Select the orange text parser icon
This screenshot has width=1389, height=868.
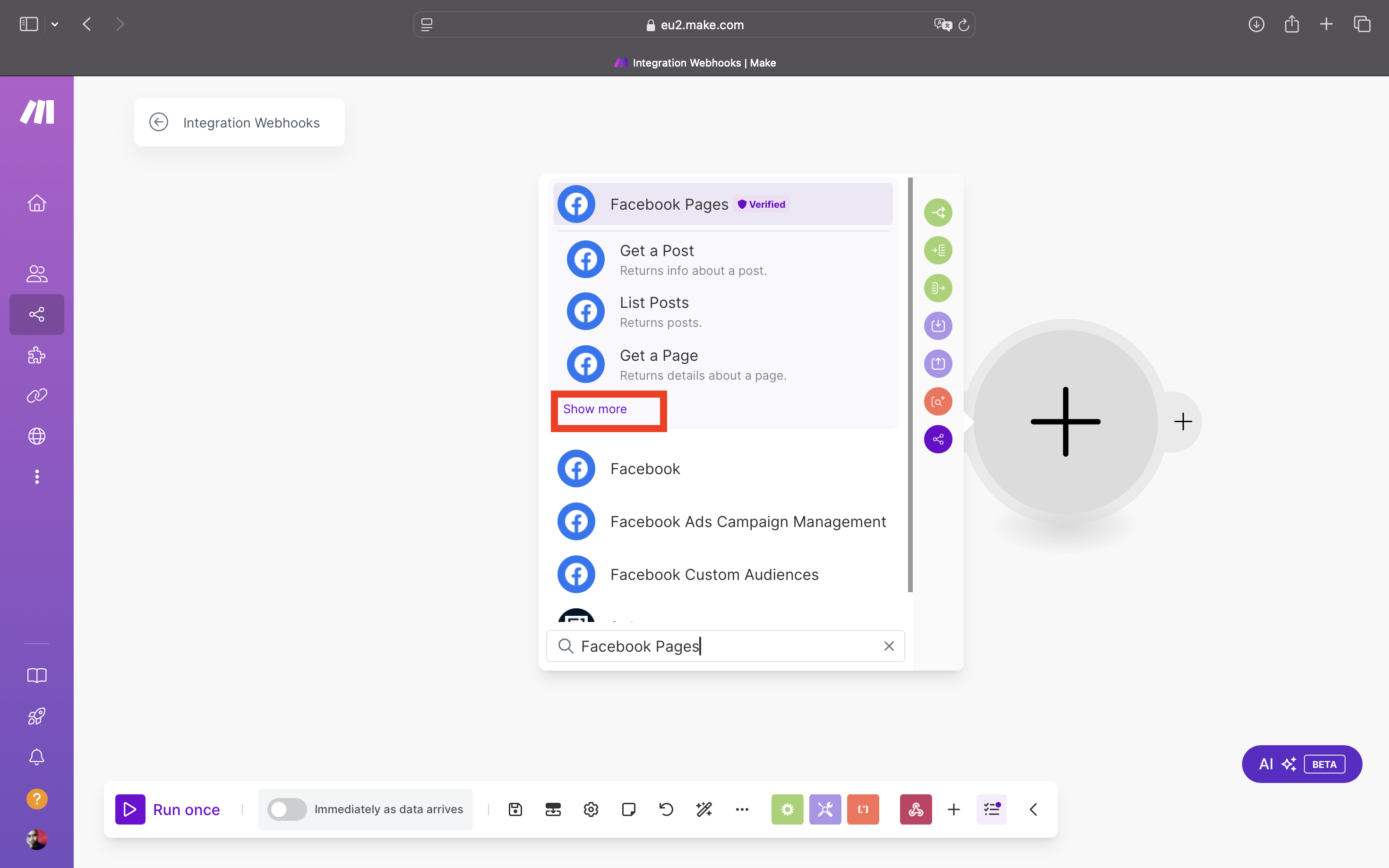click(x=938, y=401)
